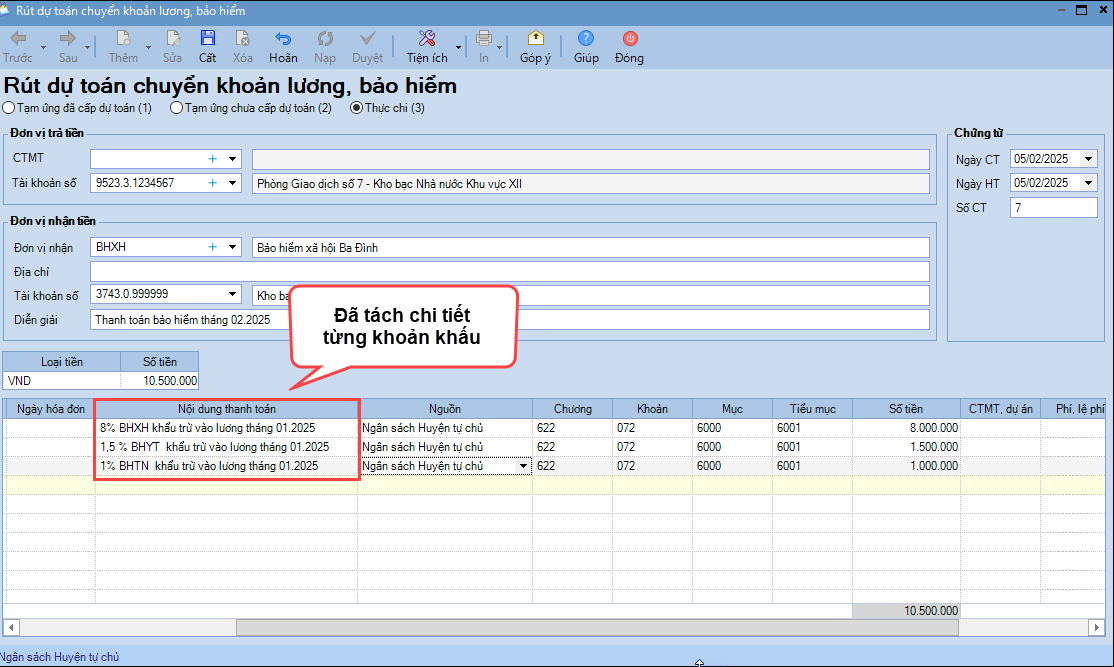Image resolution: width=1114 pixels, height=667 pixels.
Task: Open payer Tài khoản số 9523.3.1234567 dropdown
Action: (x=232, y=183)
